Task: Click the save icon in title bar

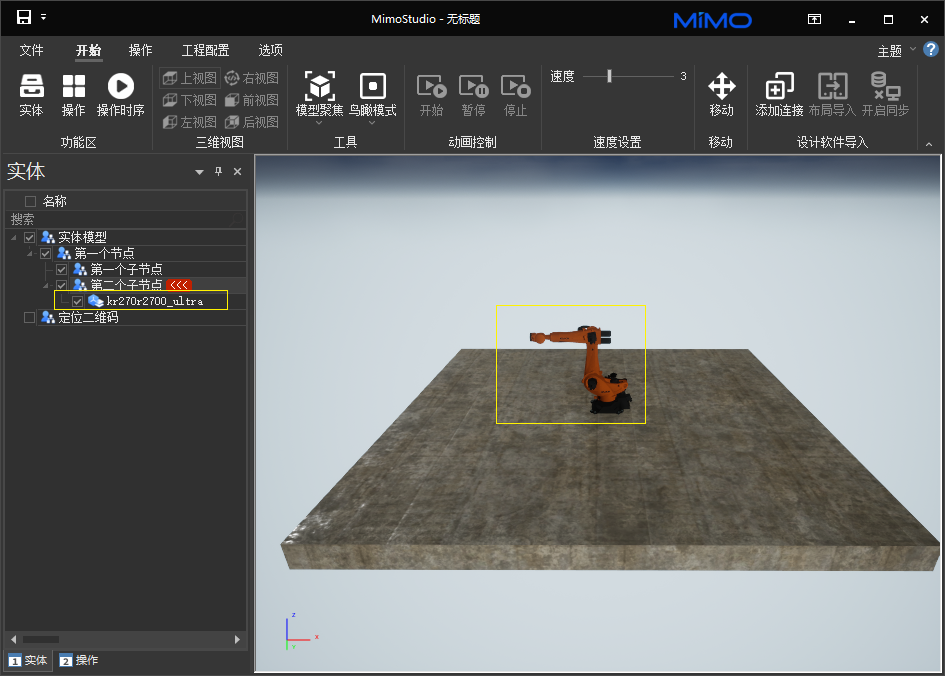Action: pos(24,18)
